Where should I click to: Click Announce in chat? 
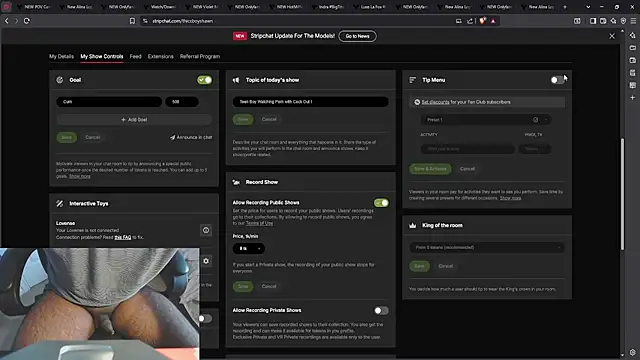coord(191,137)
